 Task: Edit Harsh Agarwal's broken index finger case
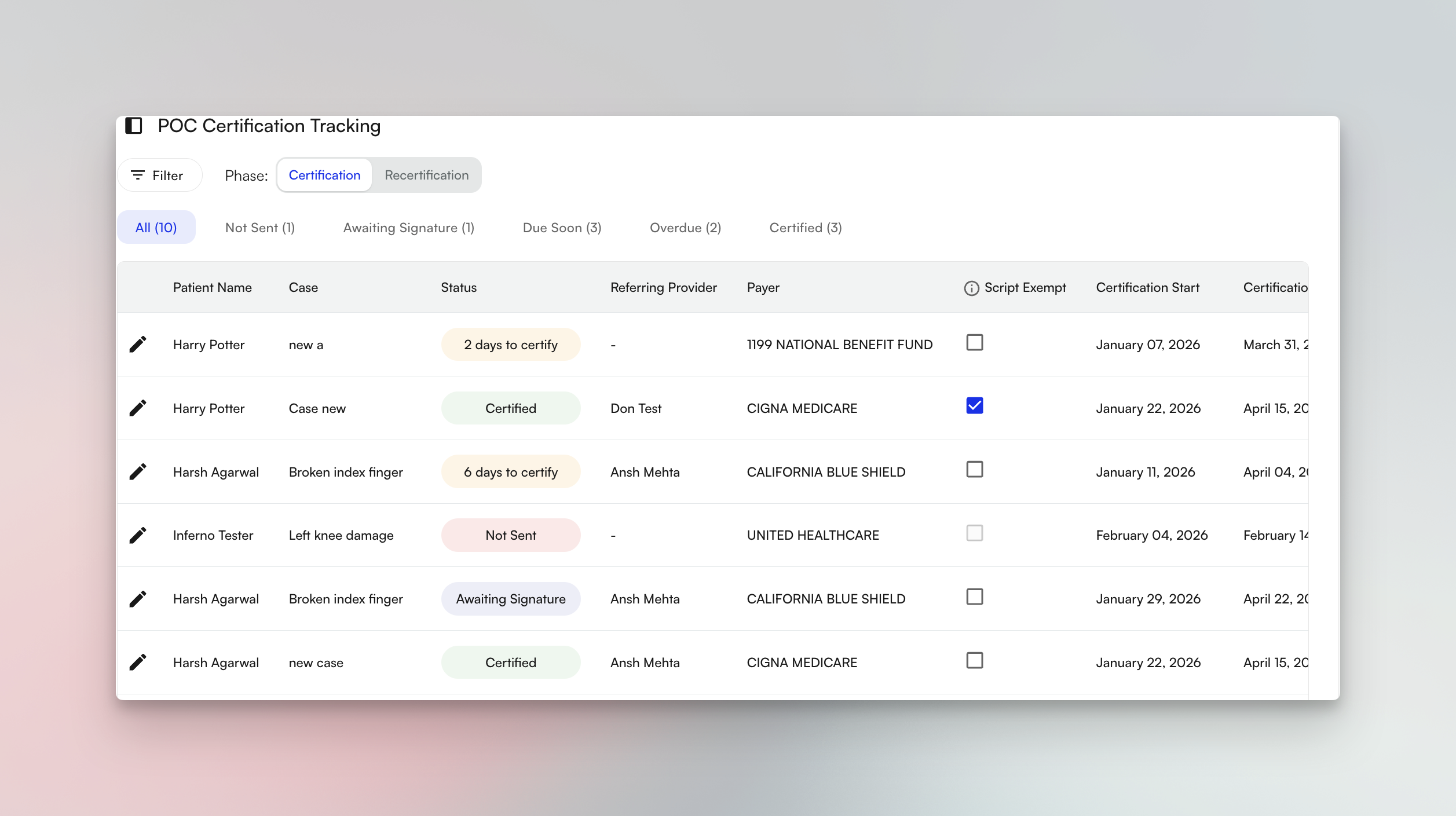pyautogui.click(x=138, y=471)
